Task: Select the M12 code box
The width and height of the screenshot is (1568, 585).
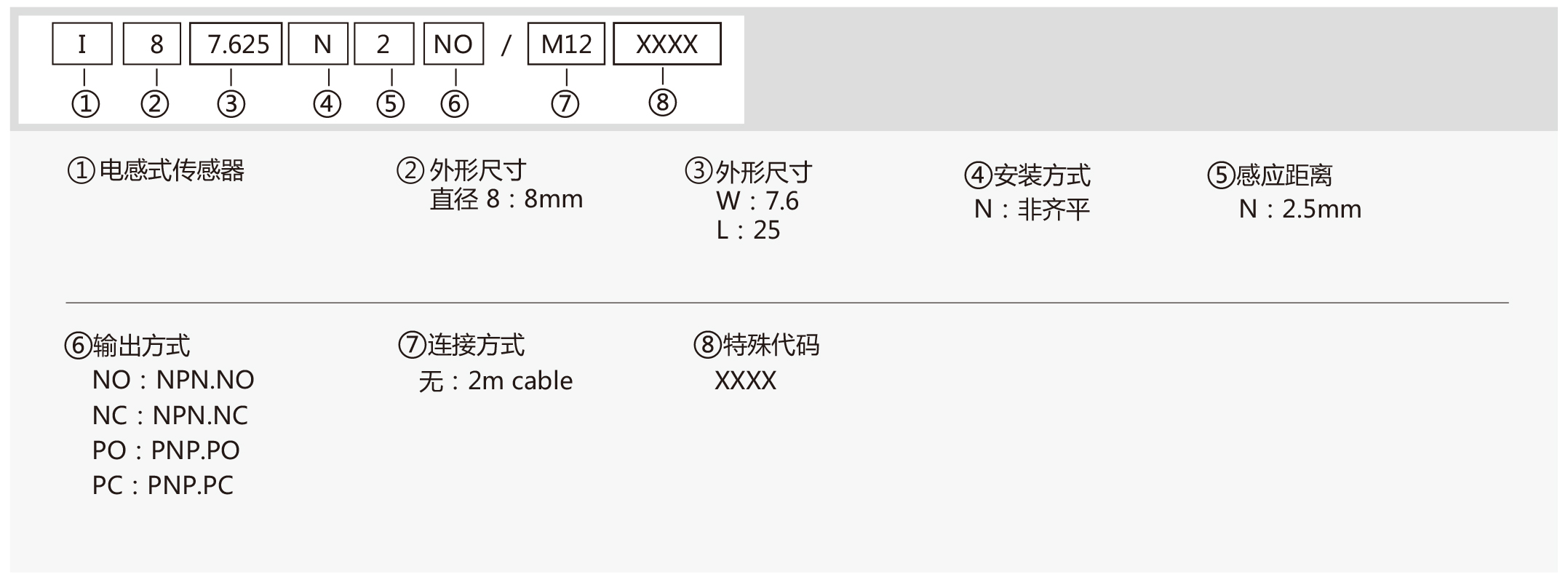Action: [x=566, y=44]
